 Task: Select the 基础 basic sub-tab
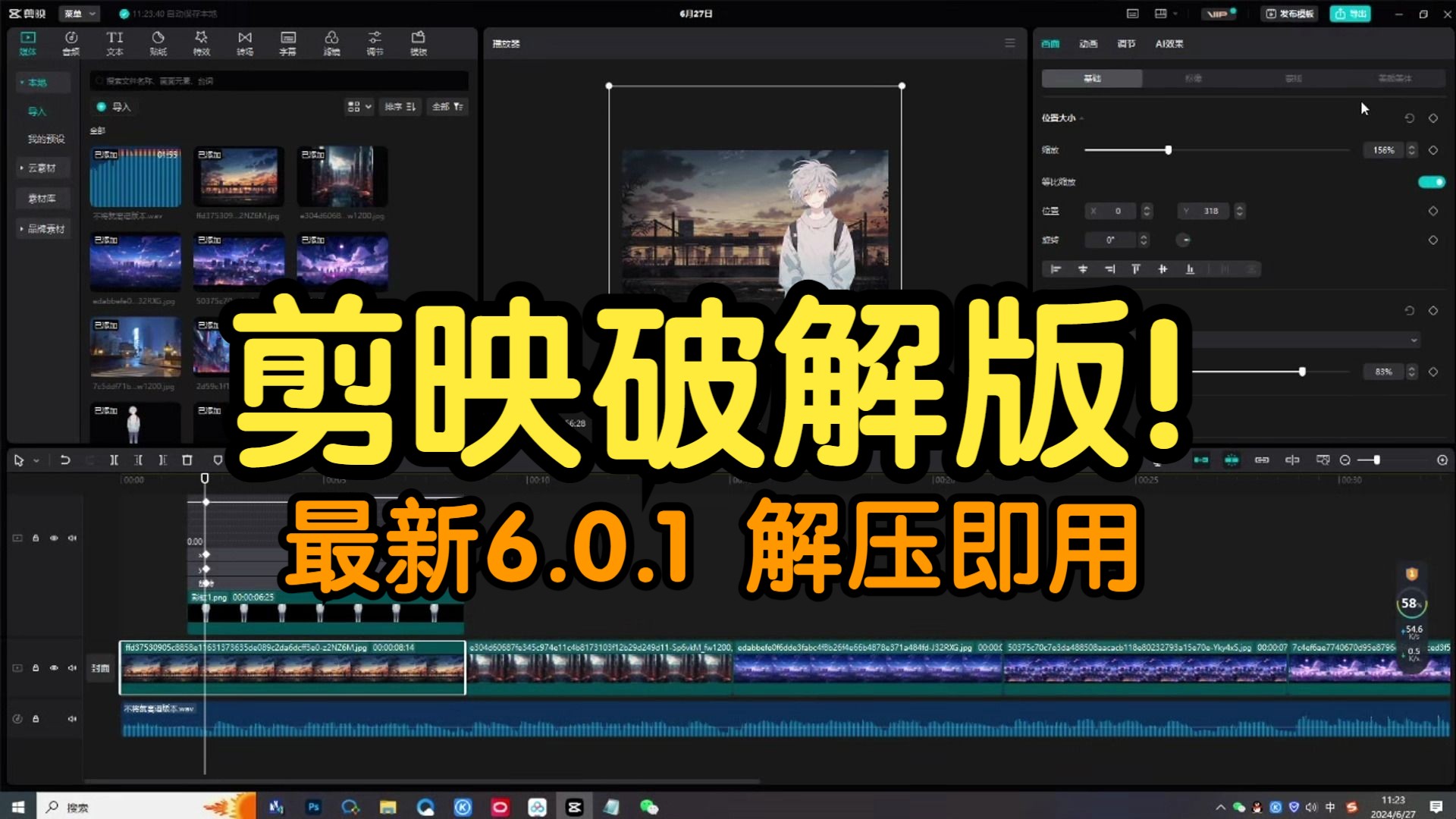click(1092, 78)
